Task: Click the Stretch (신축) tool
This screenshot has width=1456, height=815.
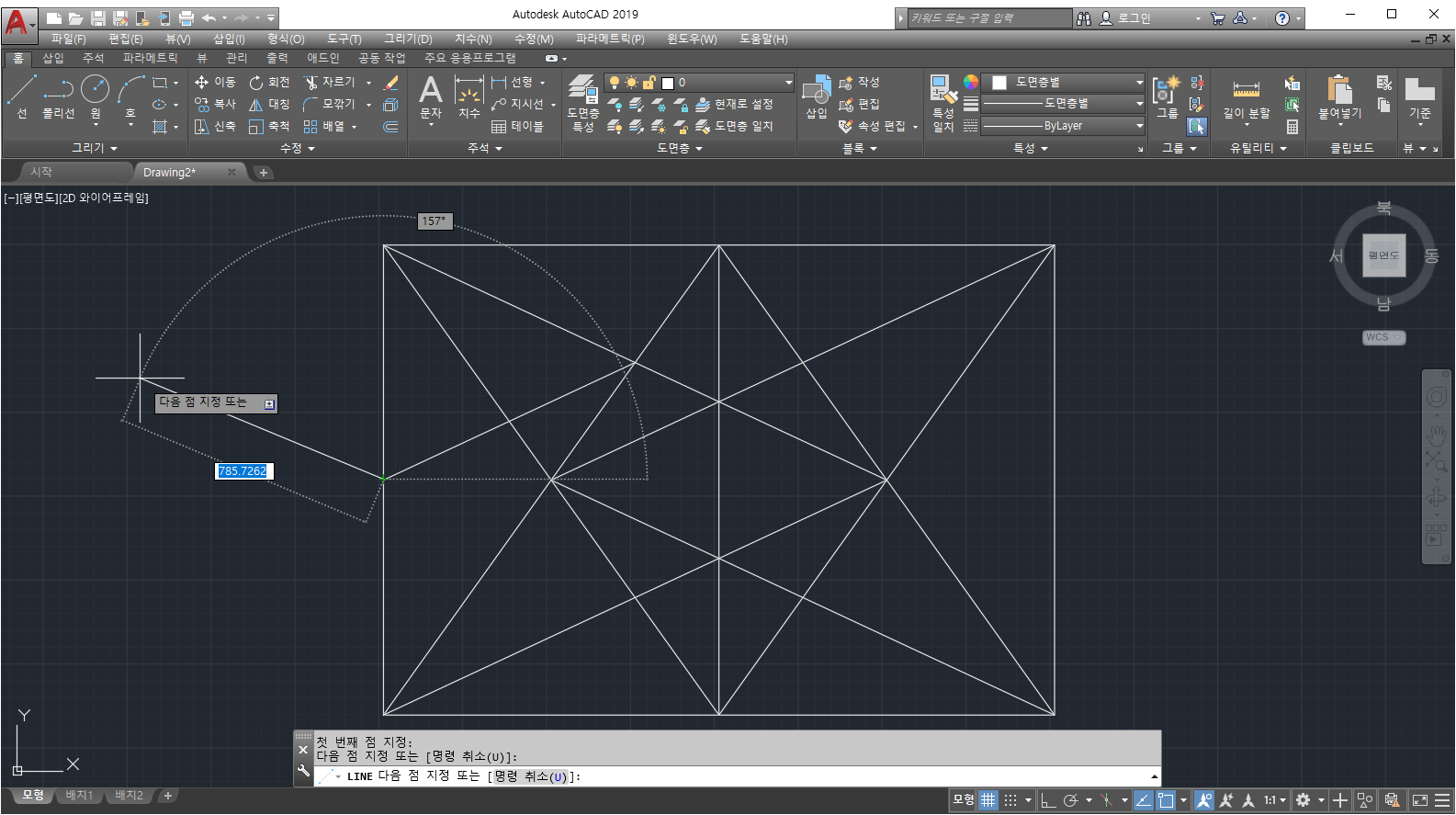Action: coord(215,126)
